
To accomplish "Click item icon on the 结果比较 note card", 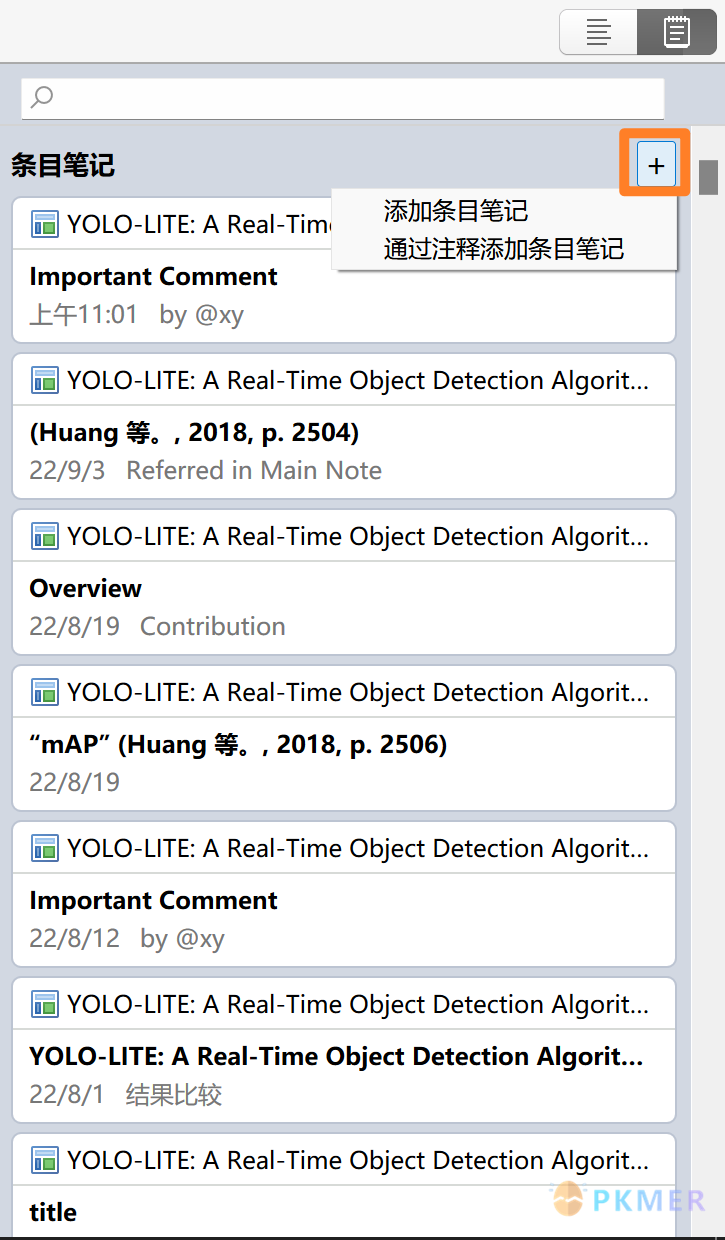I will (x=44, y=1005).
